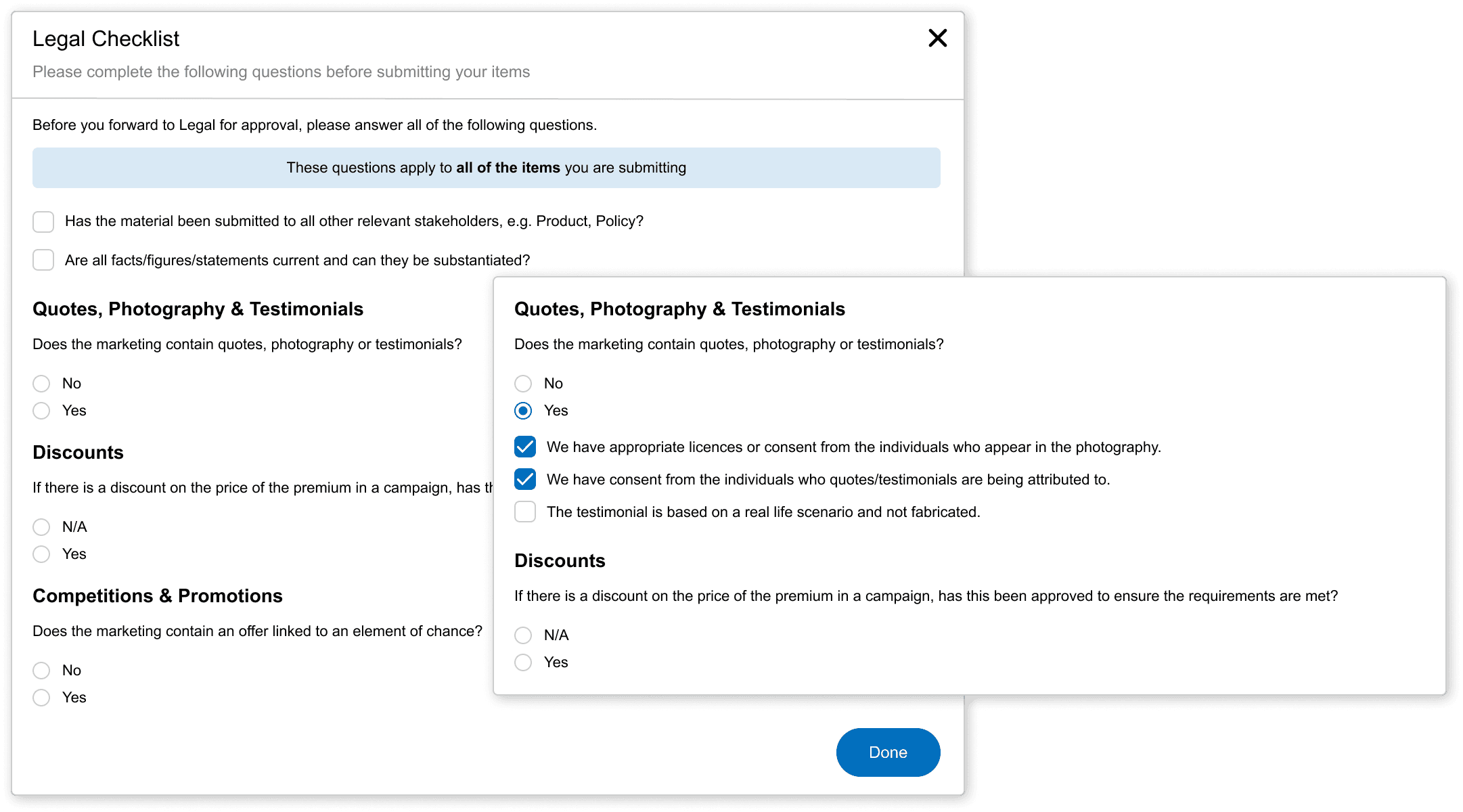Select Yes under the Discounts question

pyautogui.click(x=41, y=554)
